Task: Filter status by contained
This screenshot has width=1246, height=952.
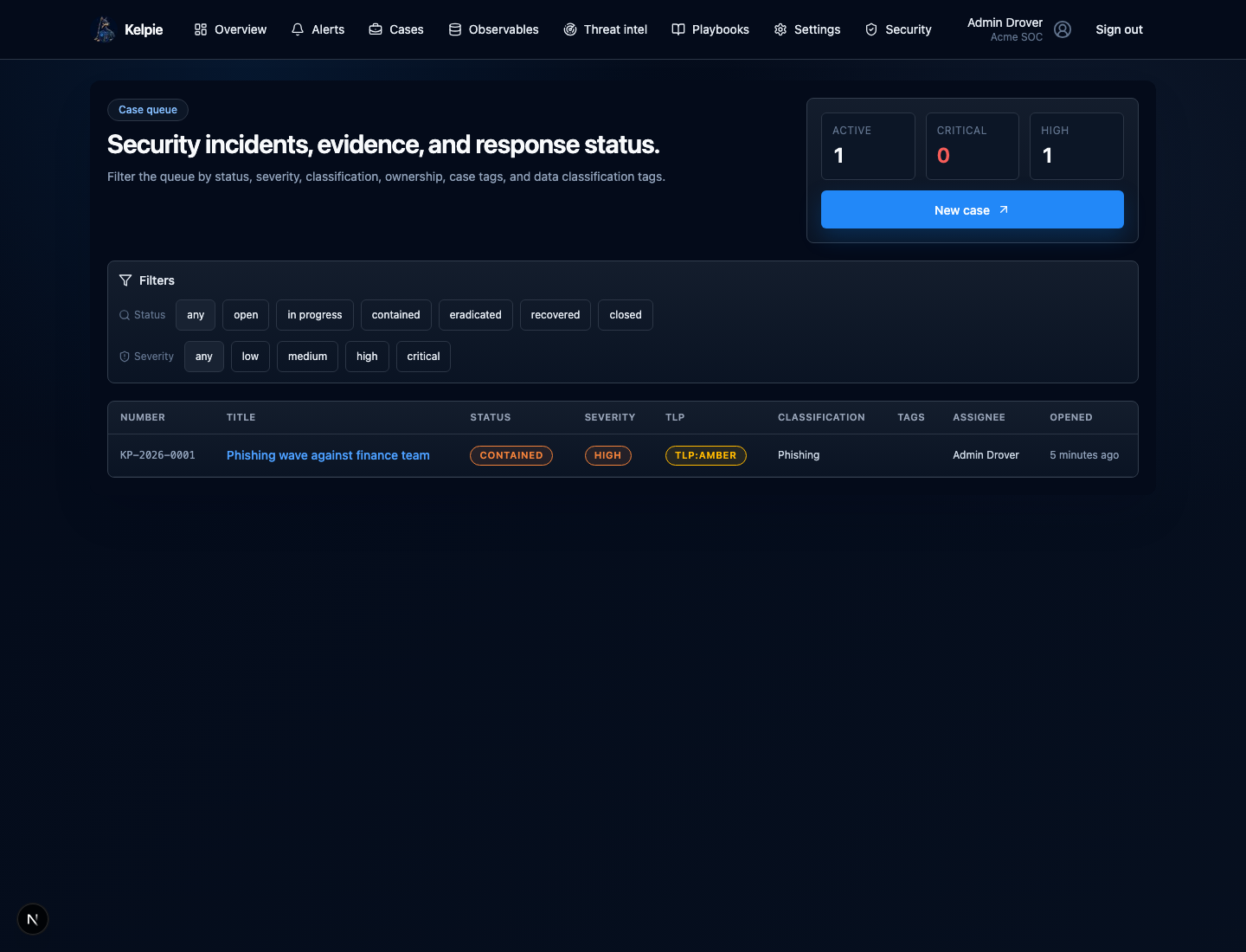Action: (x=396, y=315)
